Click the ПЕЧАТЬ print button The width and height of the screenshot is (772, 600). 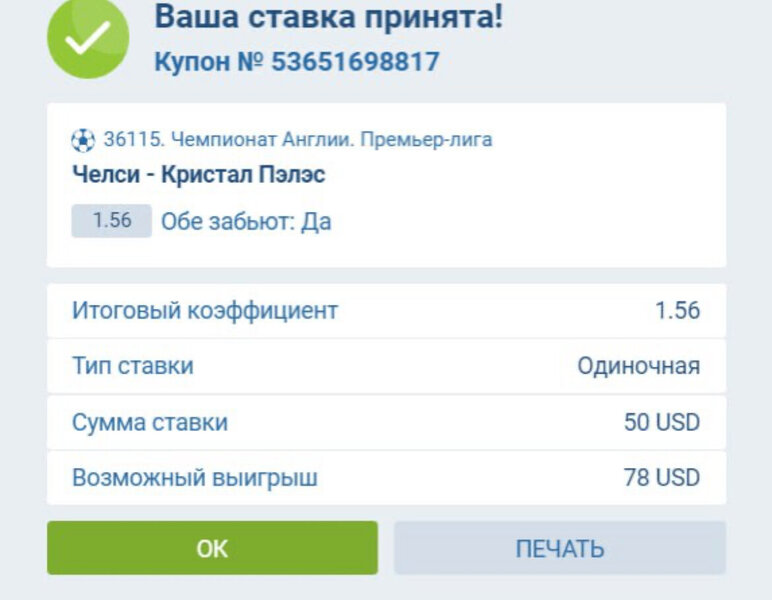559,548
